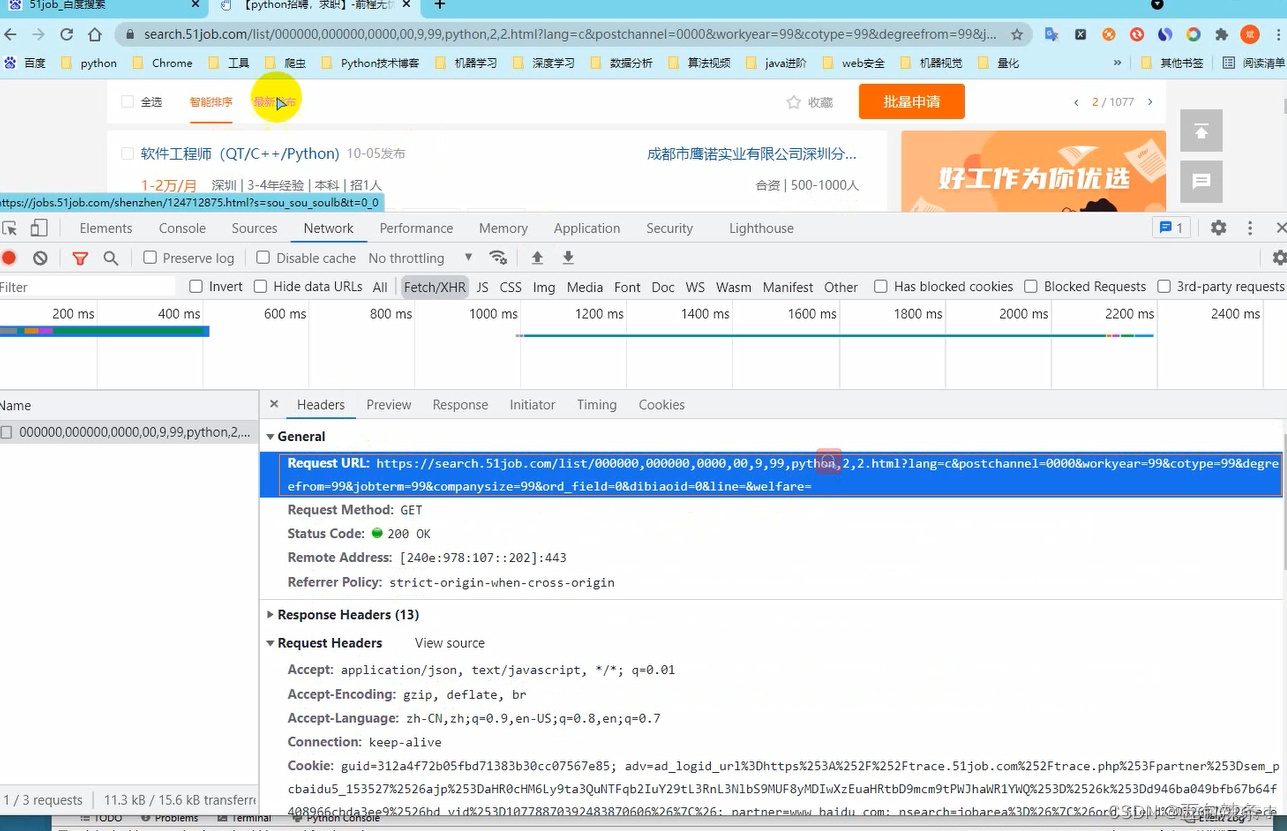Click the browser forward arrow
The width and height of the screenshot is (1287, 831).
pyautogui.click(x=38, y=34)
